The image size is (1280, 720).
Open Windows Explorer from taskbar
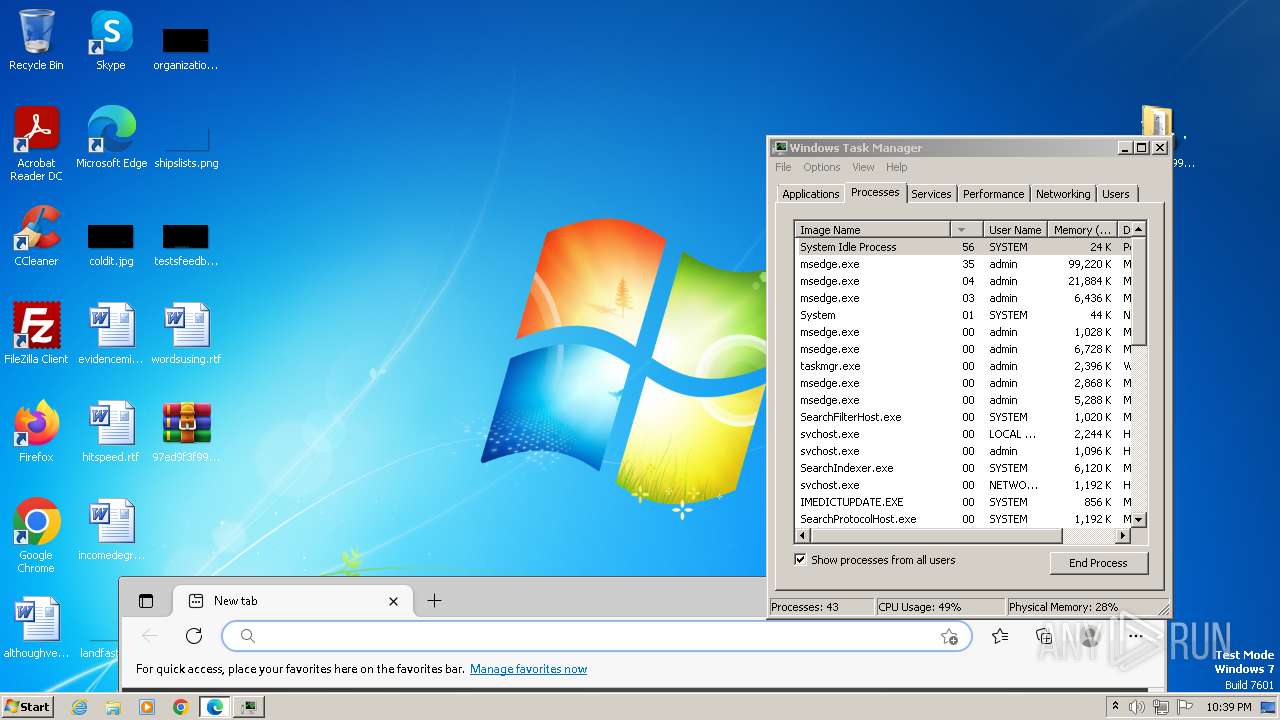[x=113, y=707]
